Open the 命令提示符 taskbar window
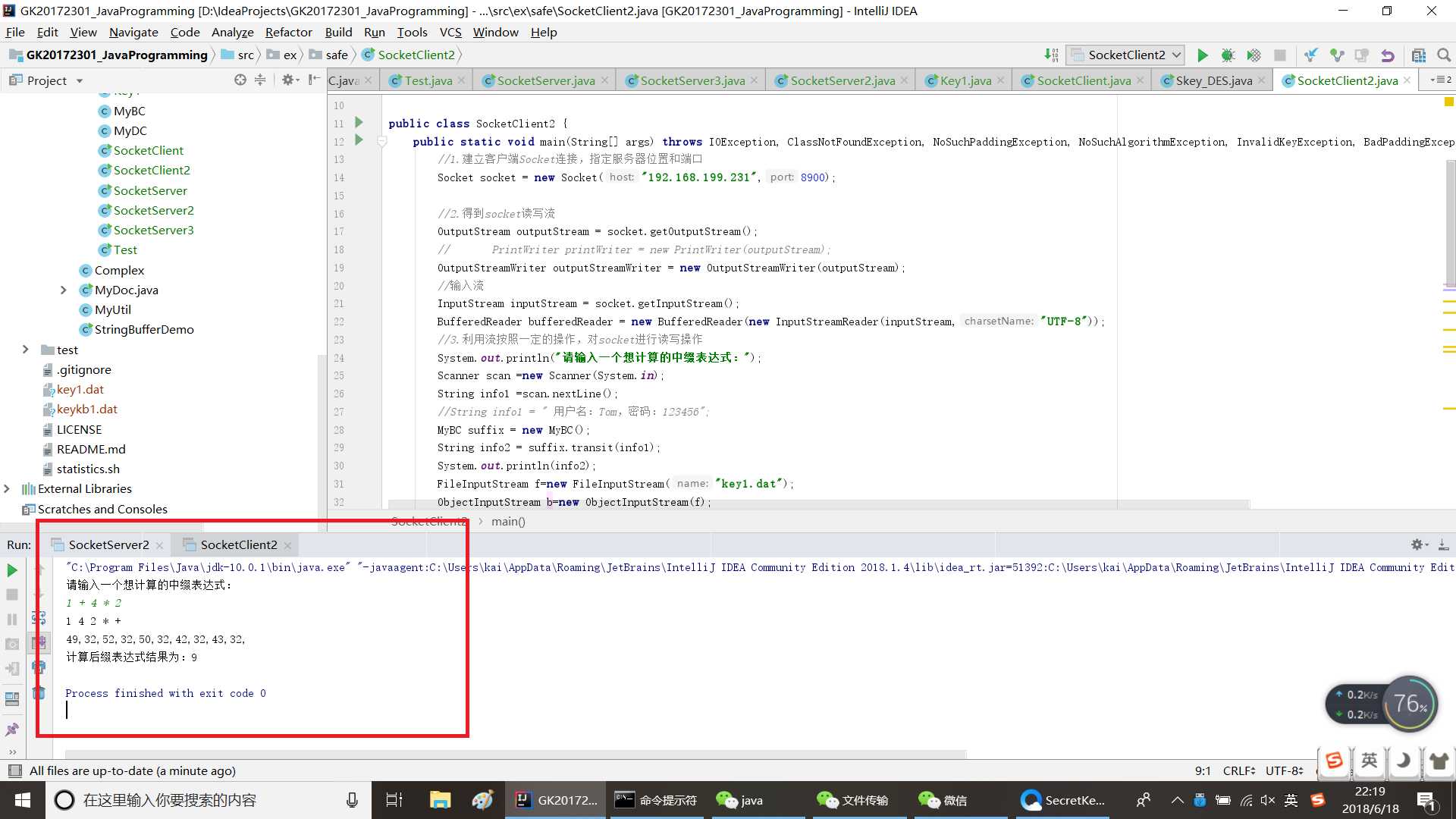The height and width of the screenshot is (819, 1456). [x=657, y=800]
